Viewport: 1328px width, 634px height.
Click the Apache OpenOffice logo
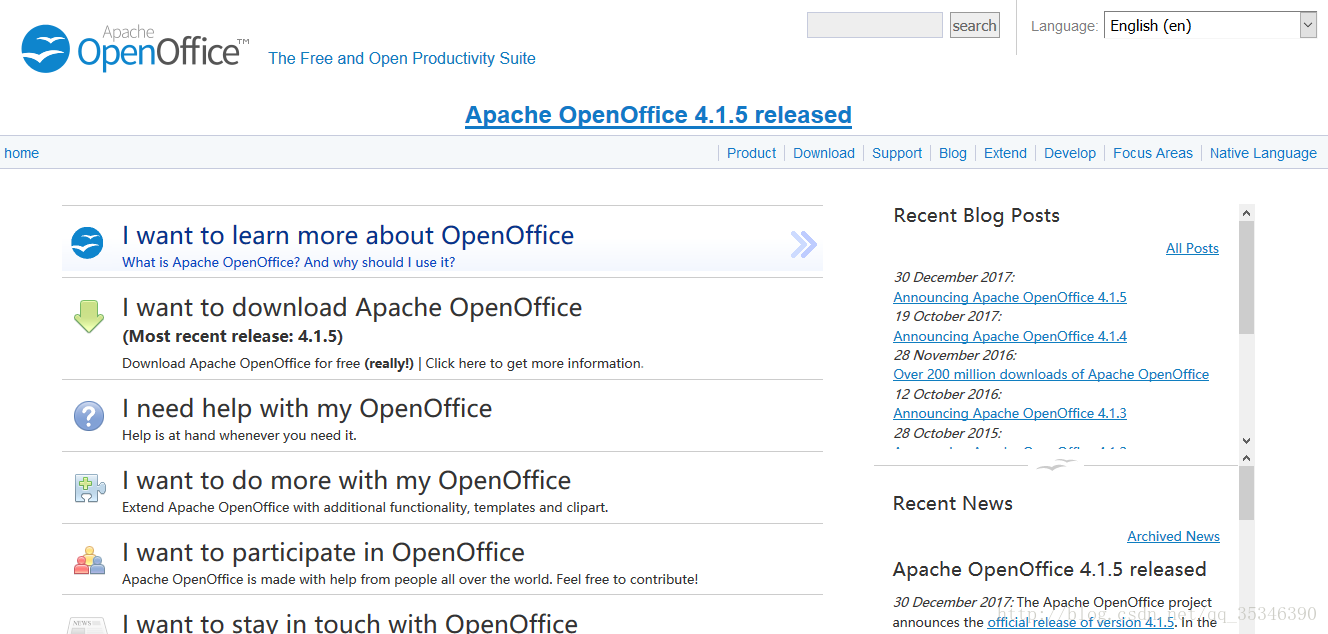point(135,48)
